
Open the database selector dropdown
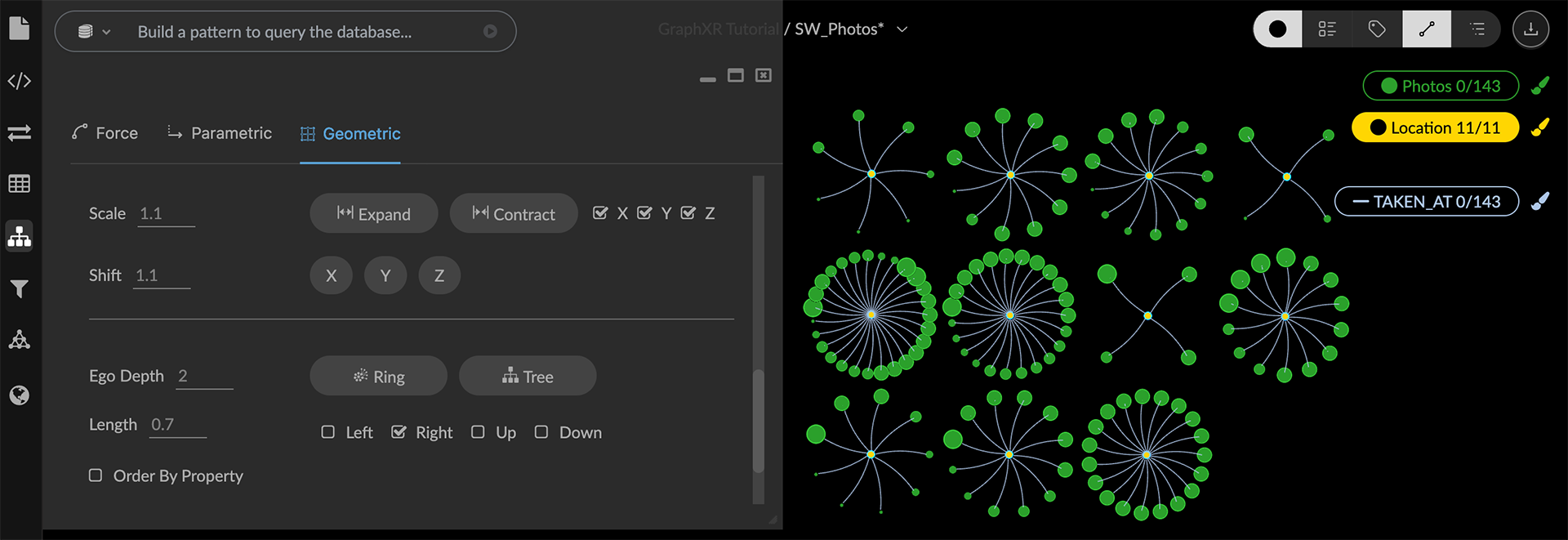coord(94,32)
